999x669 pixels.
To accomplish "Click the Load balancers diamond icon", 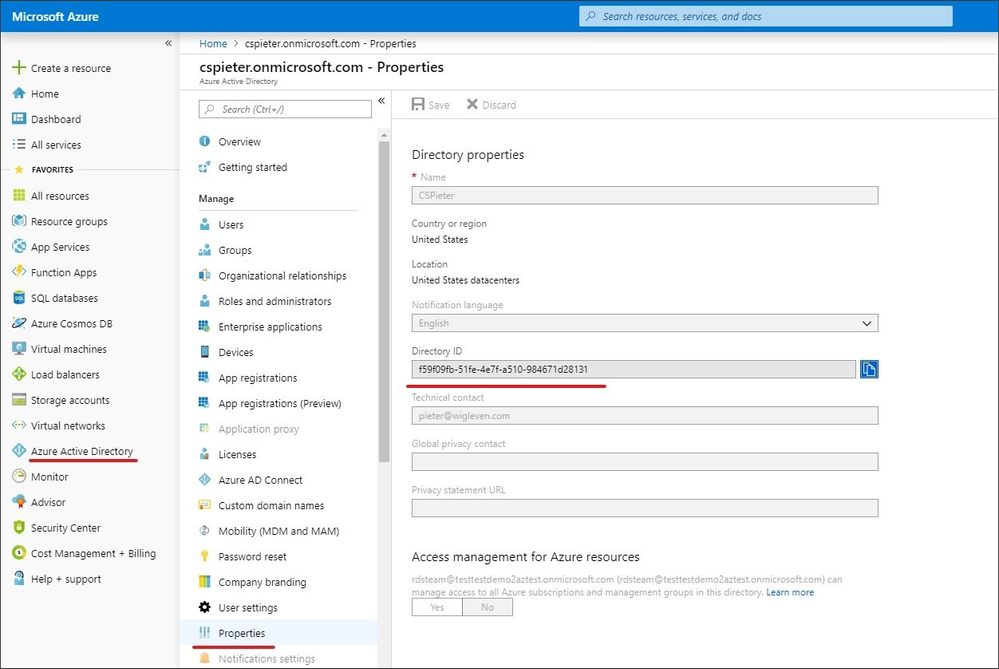I will pyautogui.click(x=19, y=374).
